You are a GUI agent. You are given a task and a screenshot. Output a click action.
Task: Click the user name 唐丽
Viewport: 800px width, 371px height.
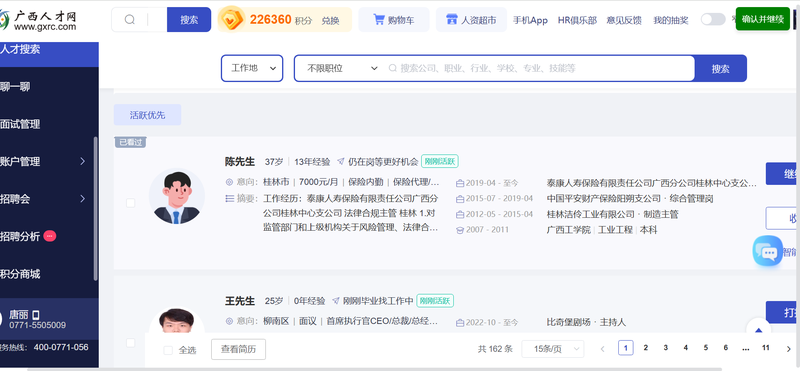pyautogui.click(x=18, y=315)
